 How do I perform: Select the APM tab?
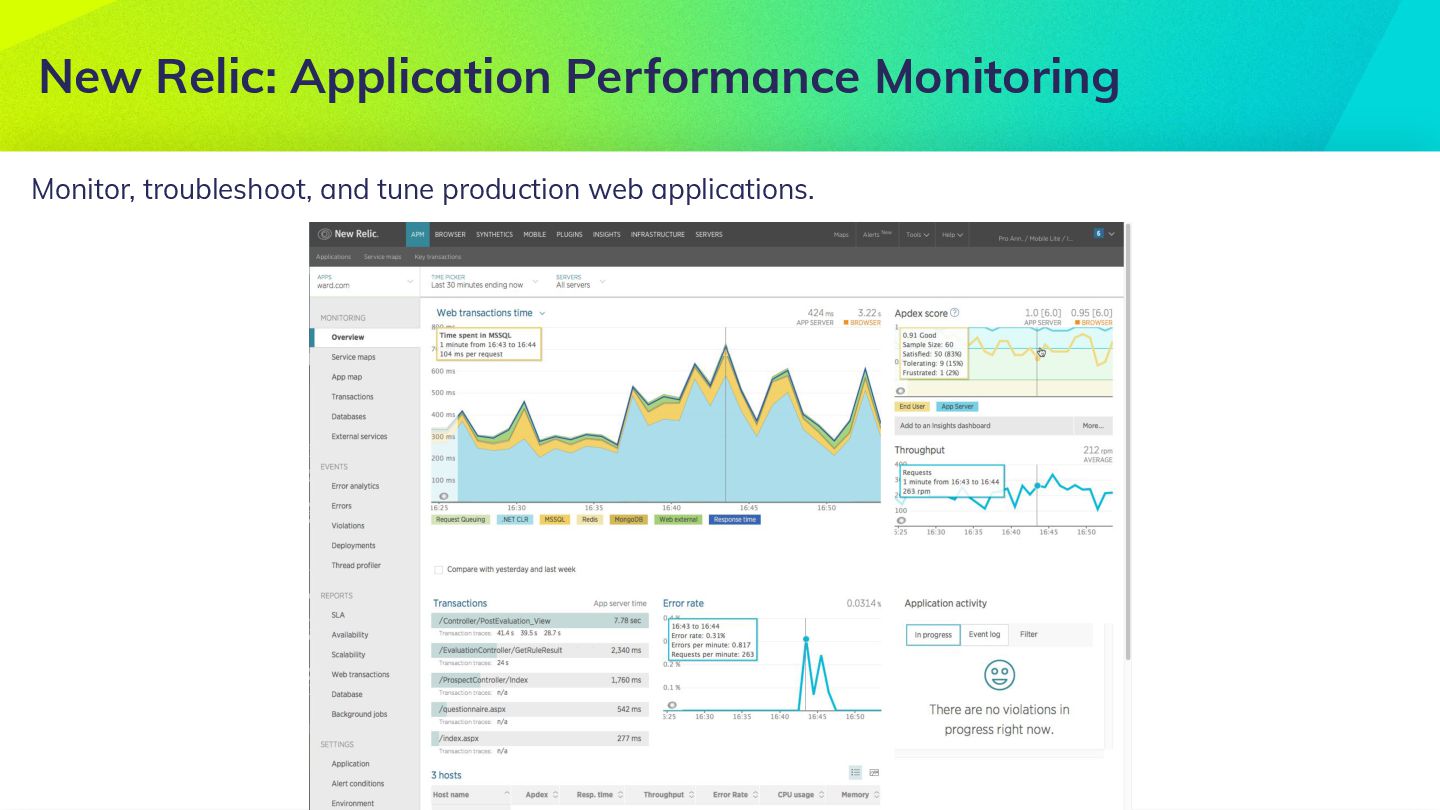click(418, 235)
